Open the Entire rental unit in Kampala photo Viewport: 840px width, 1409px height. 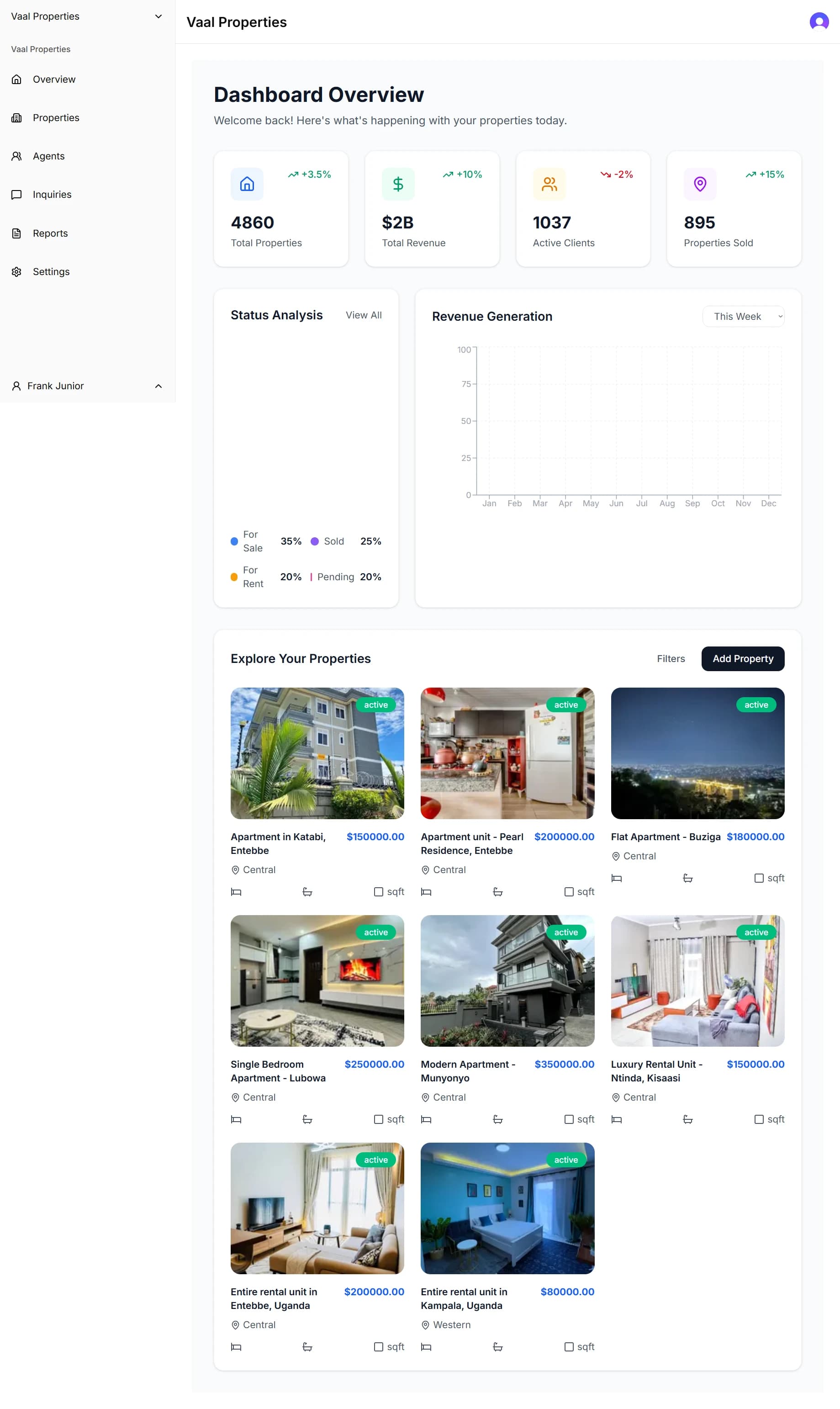[507, 1208]
